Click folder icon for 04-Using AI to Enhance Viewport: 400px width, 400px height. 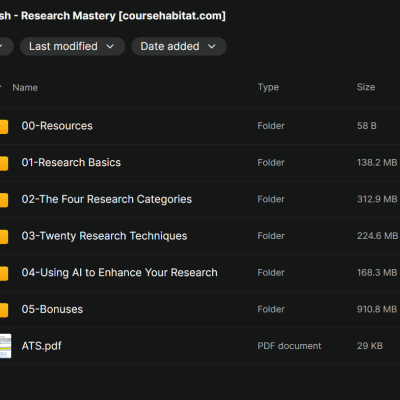coord(4,273)
